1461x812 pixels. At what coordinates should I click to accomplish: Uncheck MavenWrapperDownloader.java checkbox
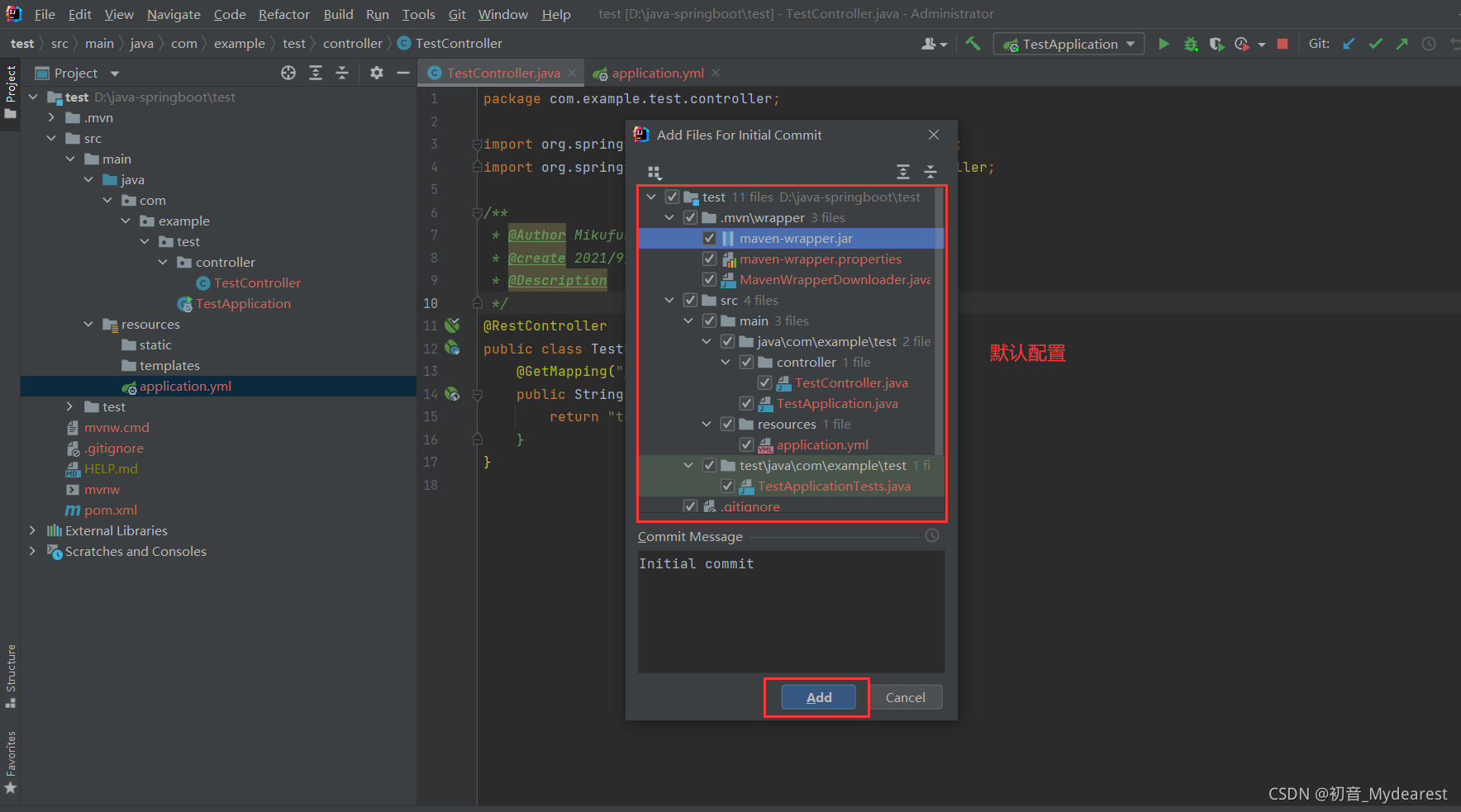point(709,279)
